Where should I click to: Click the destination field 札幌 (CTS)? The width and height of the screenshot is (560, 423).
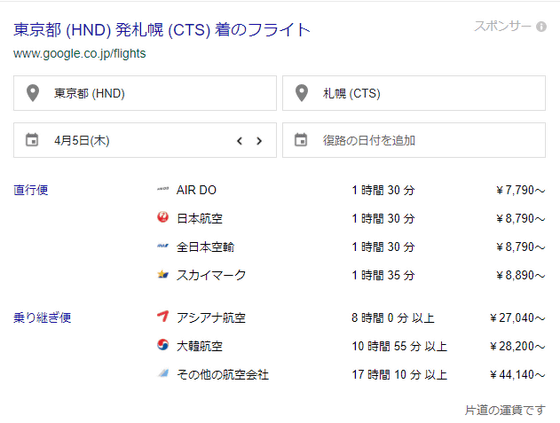coord(414,93)
